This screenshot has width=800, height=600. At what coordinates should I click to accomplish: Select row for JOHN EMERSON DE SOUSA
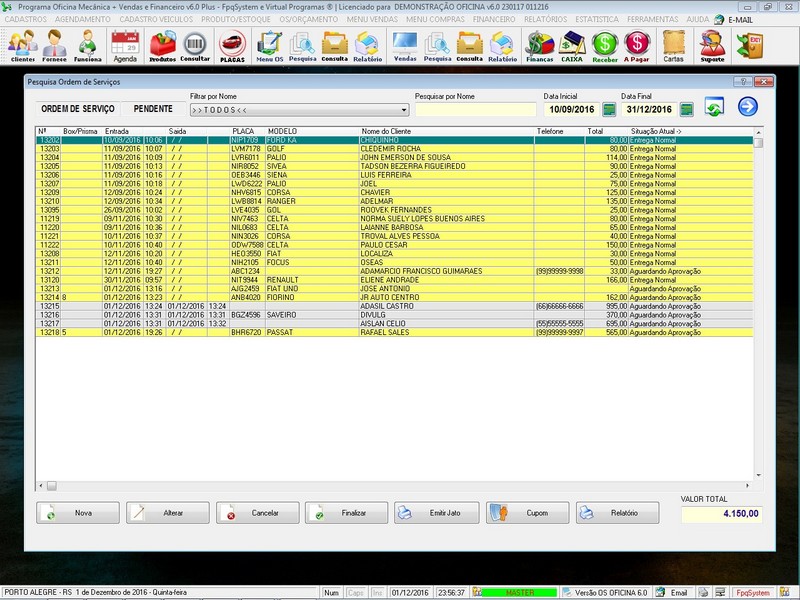pos(394,158)
